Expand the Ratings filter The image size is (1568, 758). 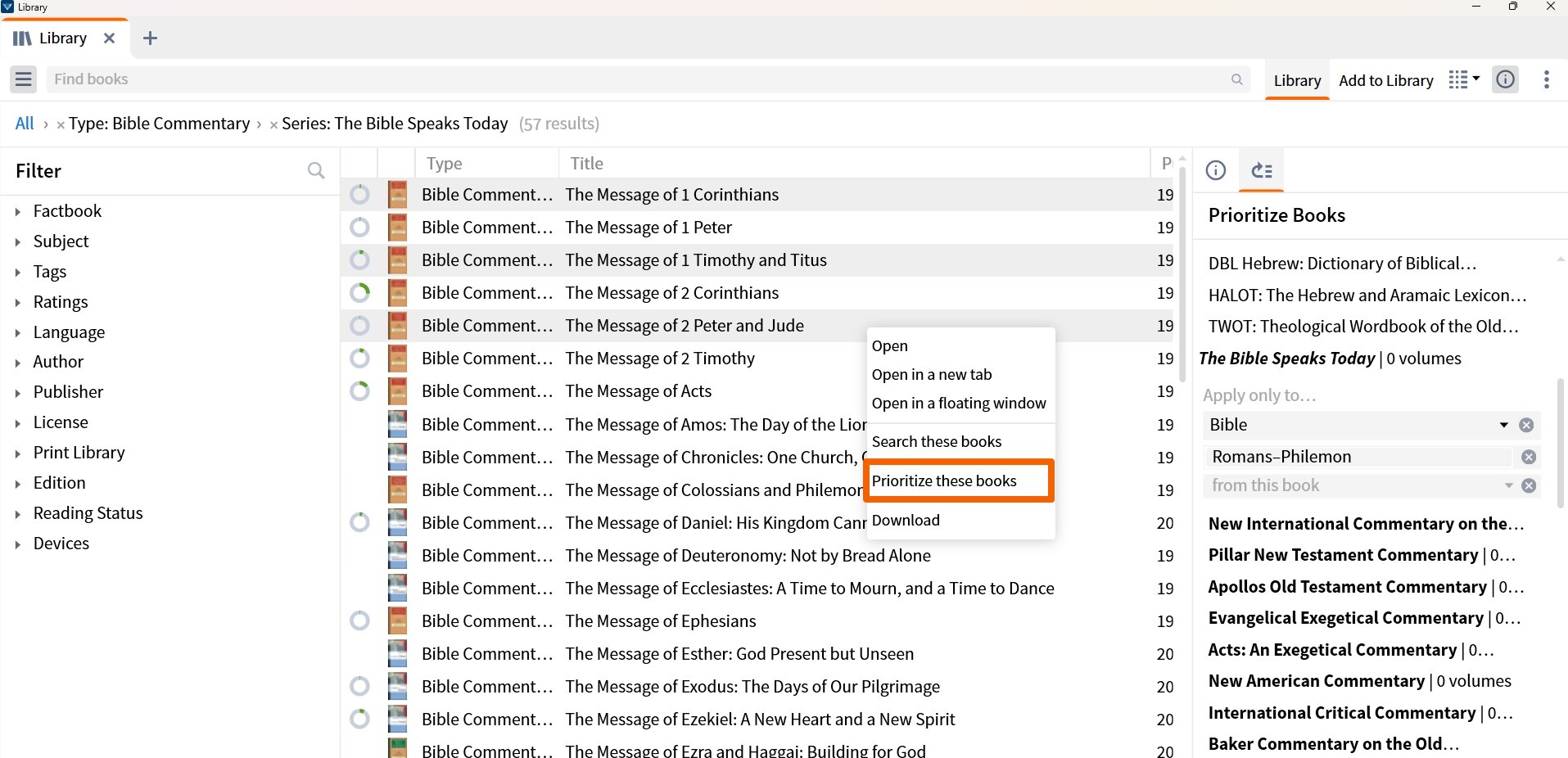tap(18, 303)
